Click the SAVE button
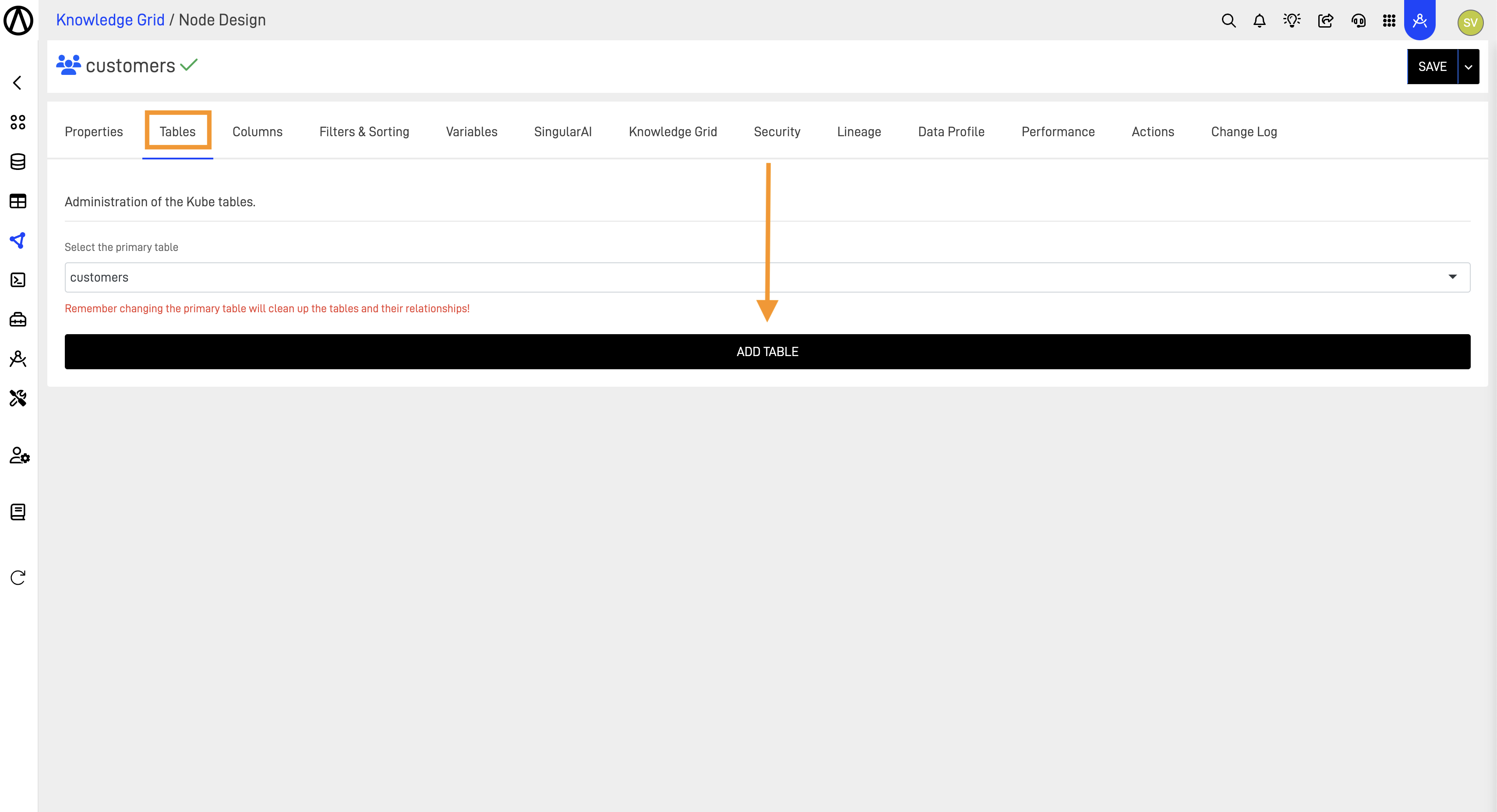Screen dimensions: 1497x812 tap(1432, 67)
